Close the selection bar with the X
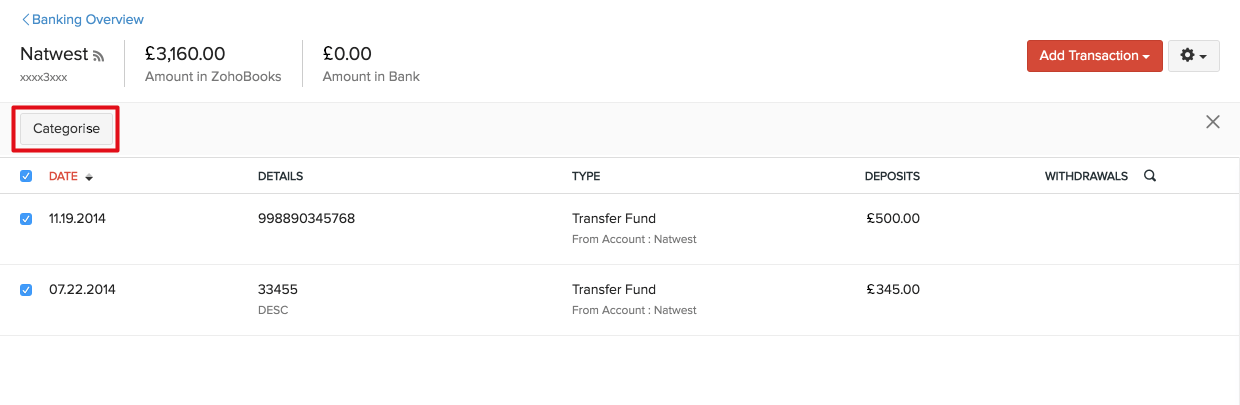 (1213, 122)
